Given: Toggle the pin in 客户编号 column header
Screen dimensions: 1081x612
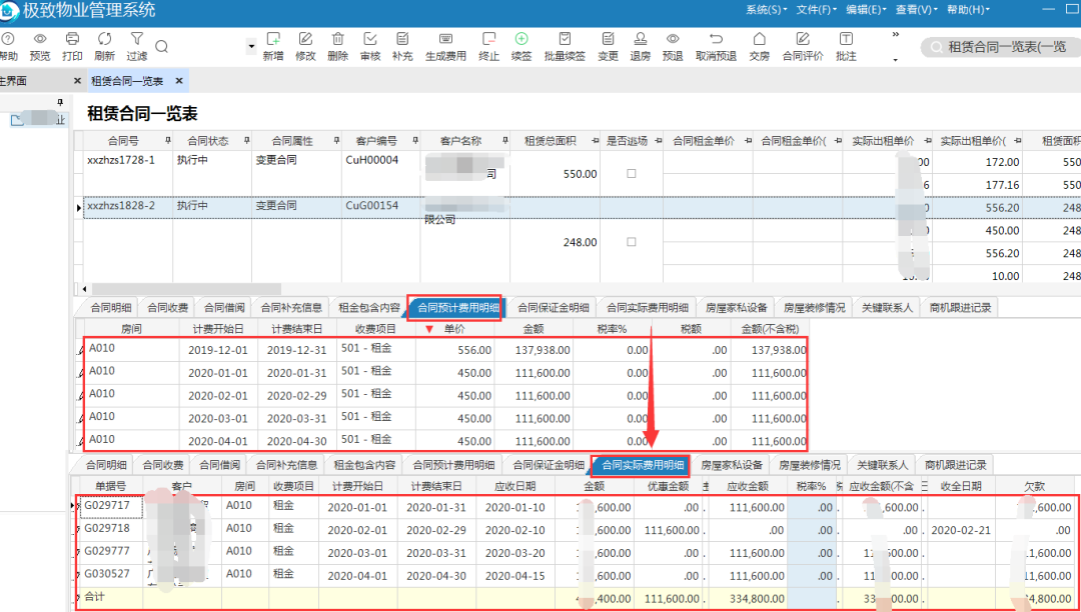Looking at the screenshot, I should click(x=415, y=141).
